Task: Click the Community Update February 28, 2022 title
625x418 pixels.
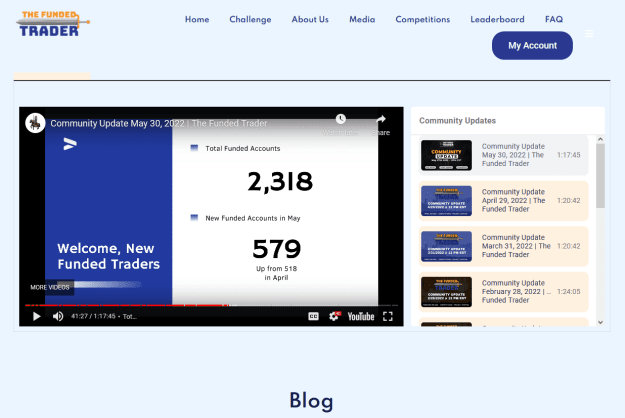Action: click(x=516, y=291)
